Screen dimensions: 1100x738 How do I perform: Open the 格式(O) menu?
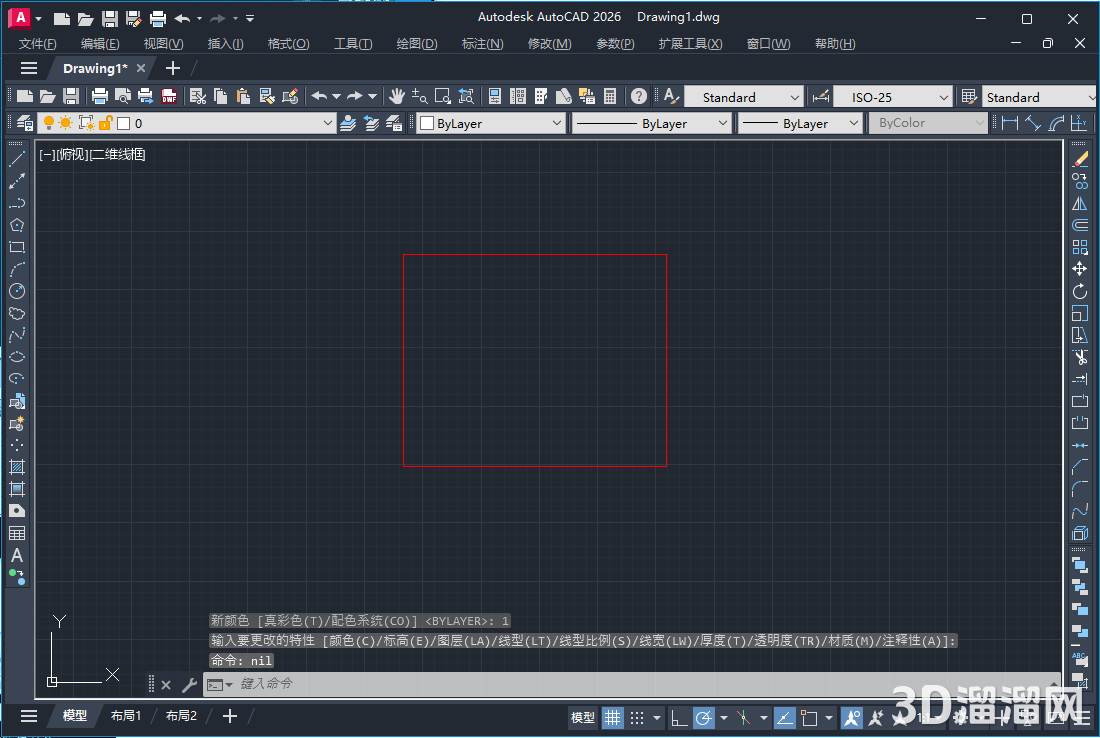click(288, 43)
